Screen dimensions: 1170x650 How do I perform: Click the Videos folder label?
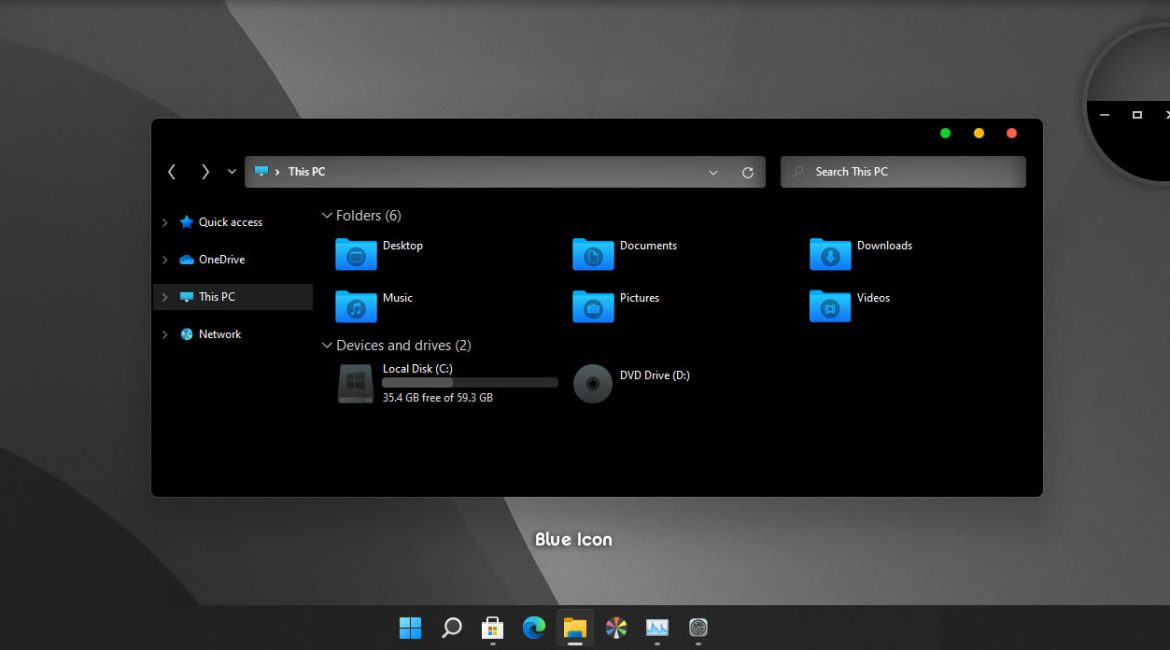tap(873, 298)
